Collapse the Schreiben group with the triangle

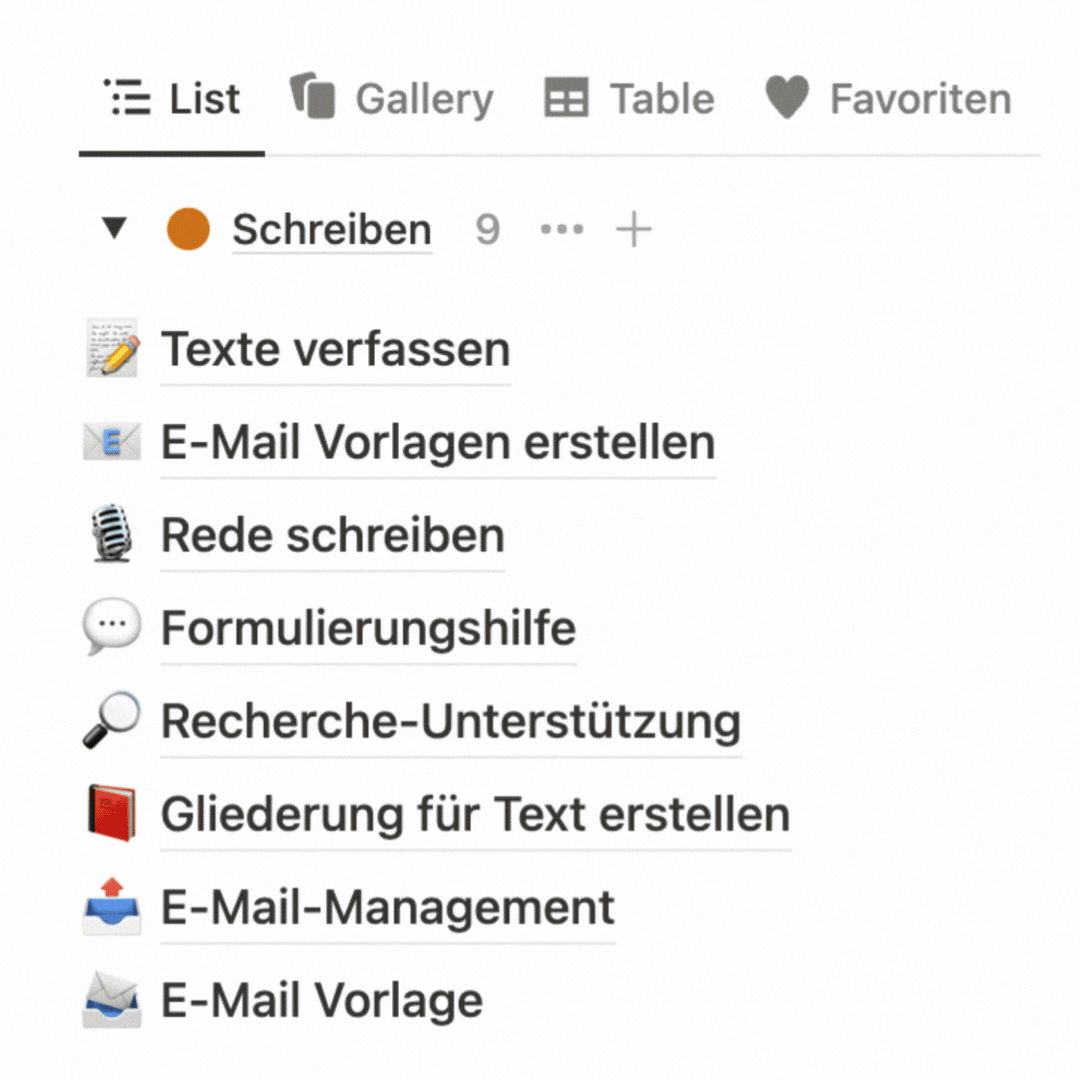tap(115, 230)
